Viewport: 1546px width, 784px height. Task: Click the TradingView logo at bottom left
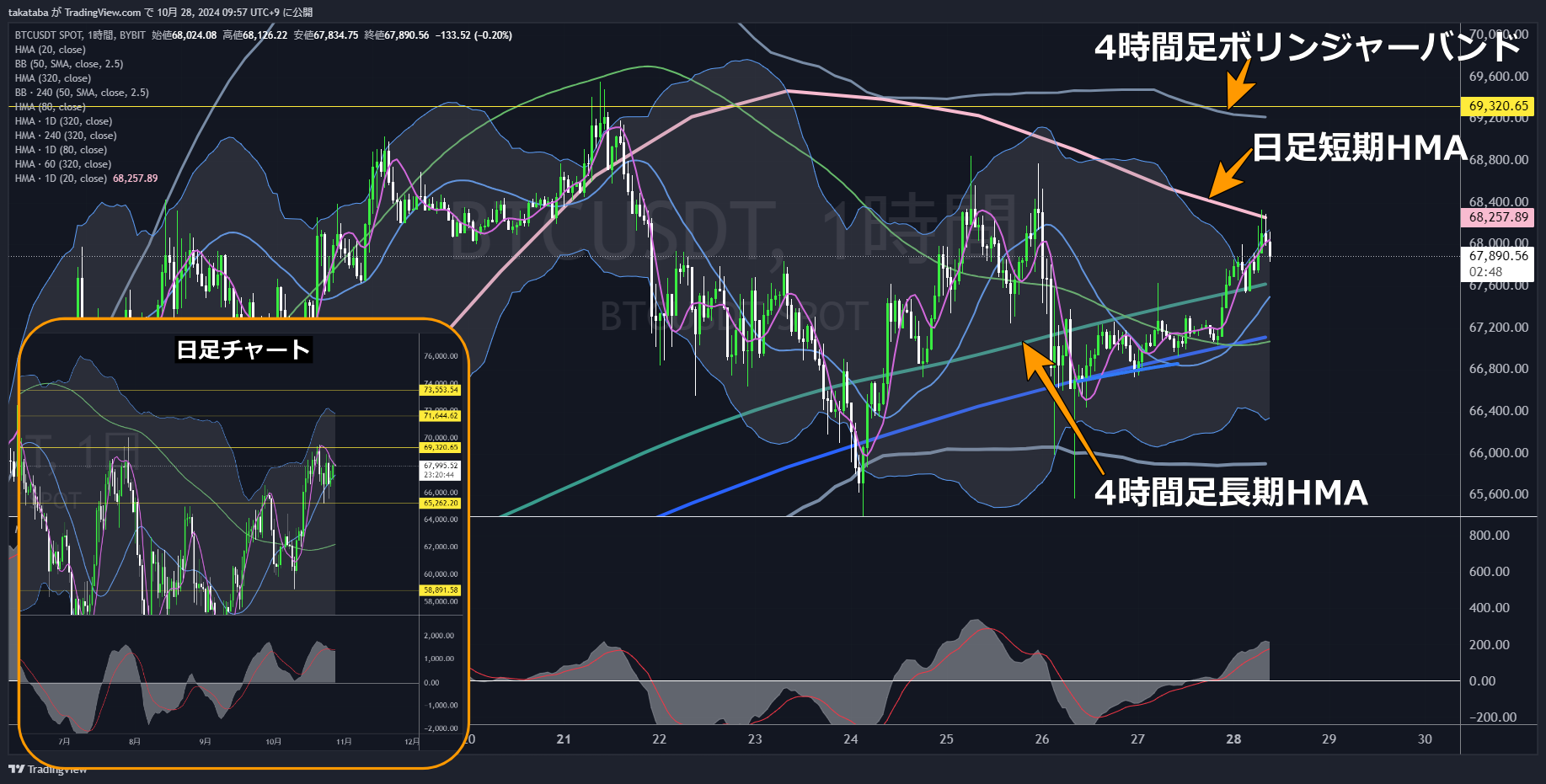(x=48, y=769)
